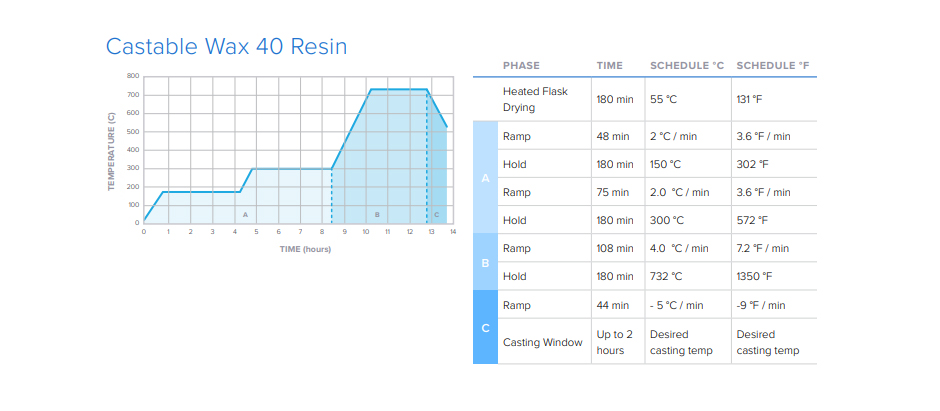The image size is (940, 411).
Task: Click the 'TIME (hours)' axis label
Action: 305,249
